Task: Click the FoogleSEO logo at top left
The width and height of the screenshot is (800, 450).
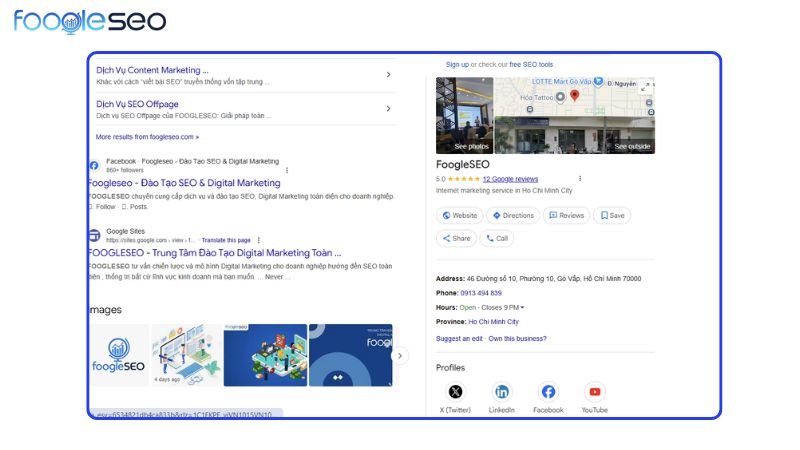Action: [x=90, y=21]
